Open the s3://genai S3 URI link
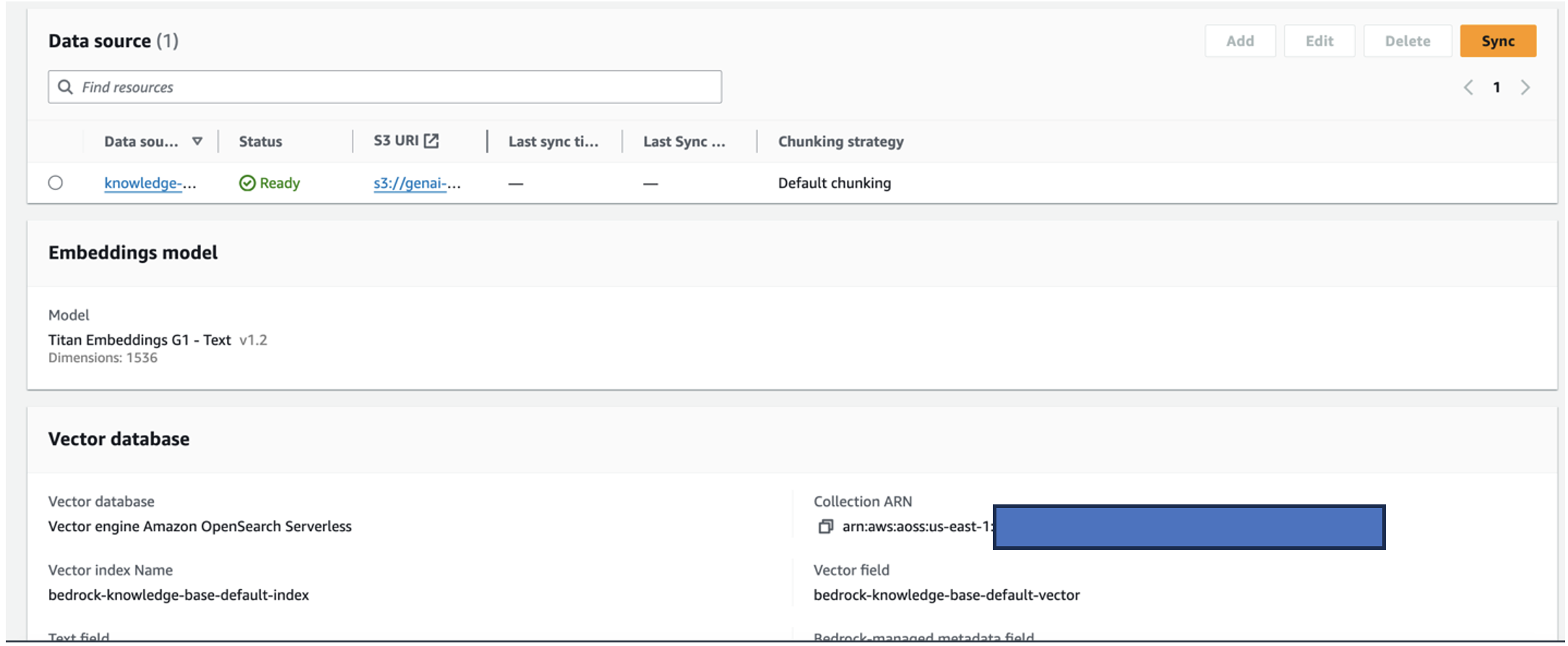 point(417,184)
